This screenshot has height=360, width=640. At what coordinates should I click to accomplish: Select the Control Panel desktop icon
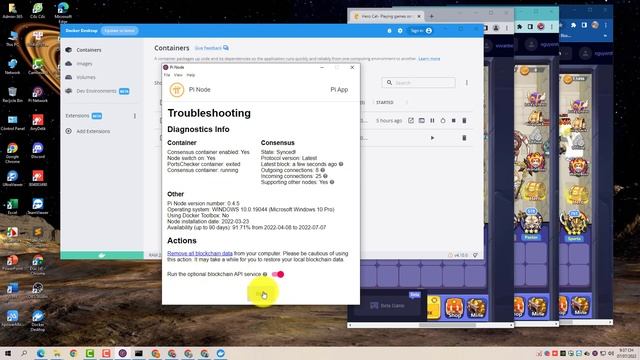[12, 122]
